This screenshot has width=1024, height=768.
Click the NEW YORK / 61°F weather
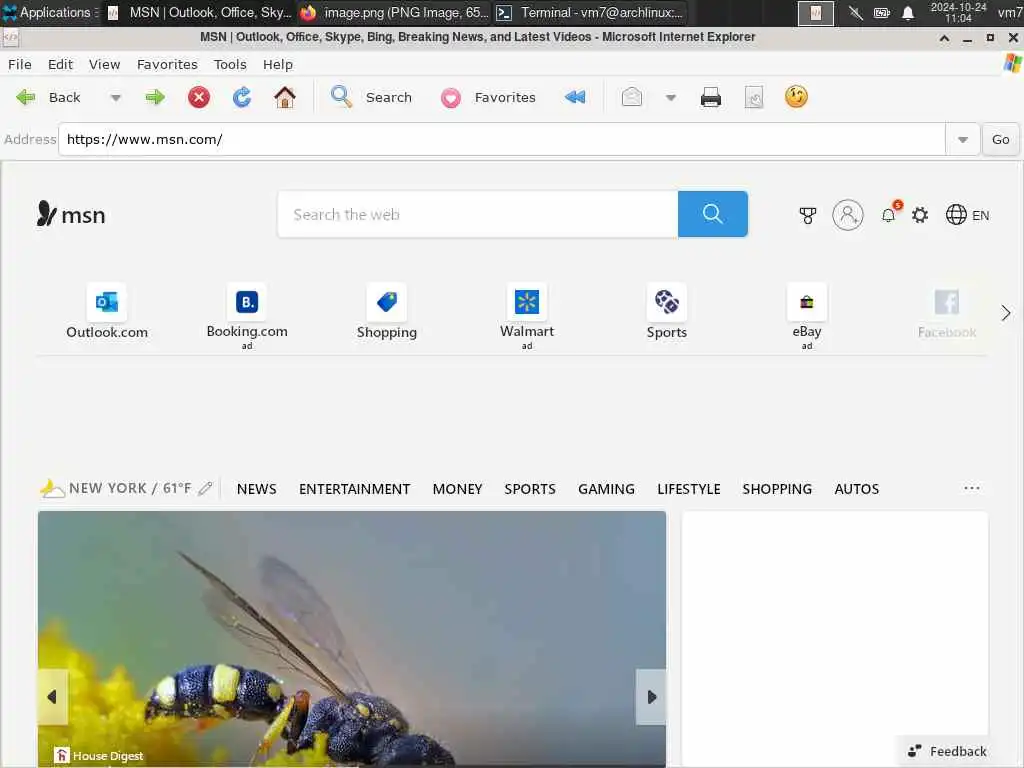pos(116,488)
